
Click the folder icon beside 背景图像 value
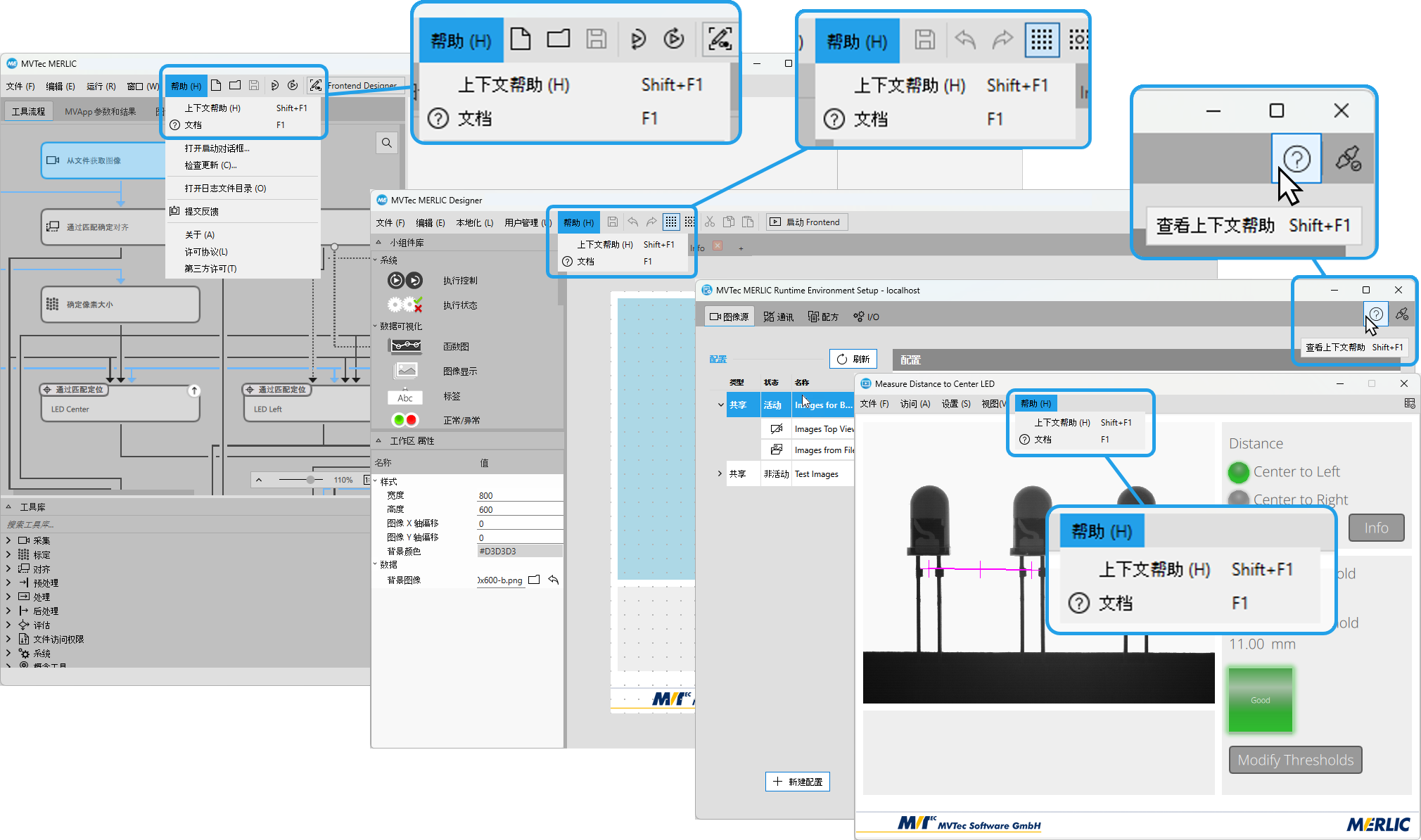534,580
